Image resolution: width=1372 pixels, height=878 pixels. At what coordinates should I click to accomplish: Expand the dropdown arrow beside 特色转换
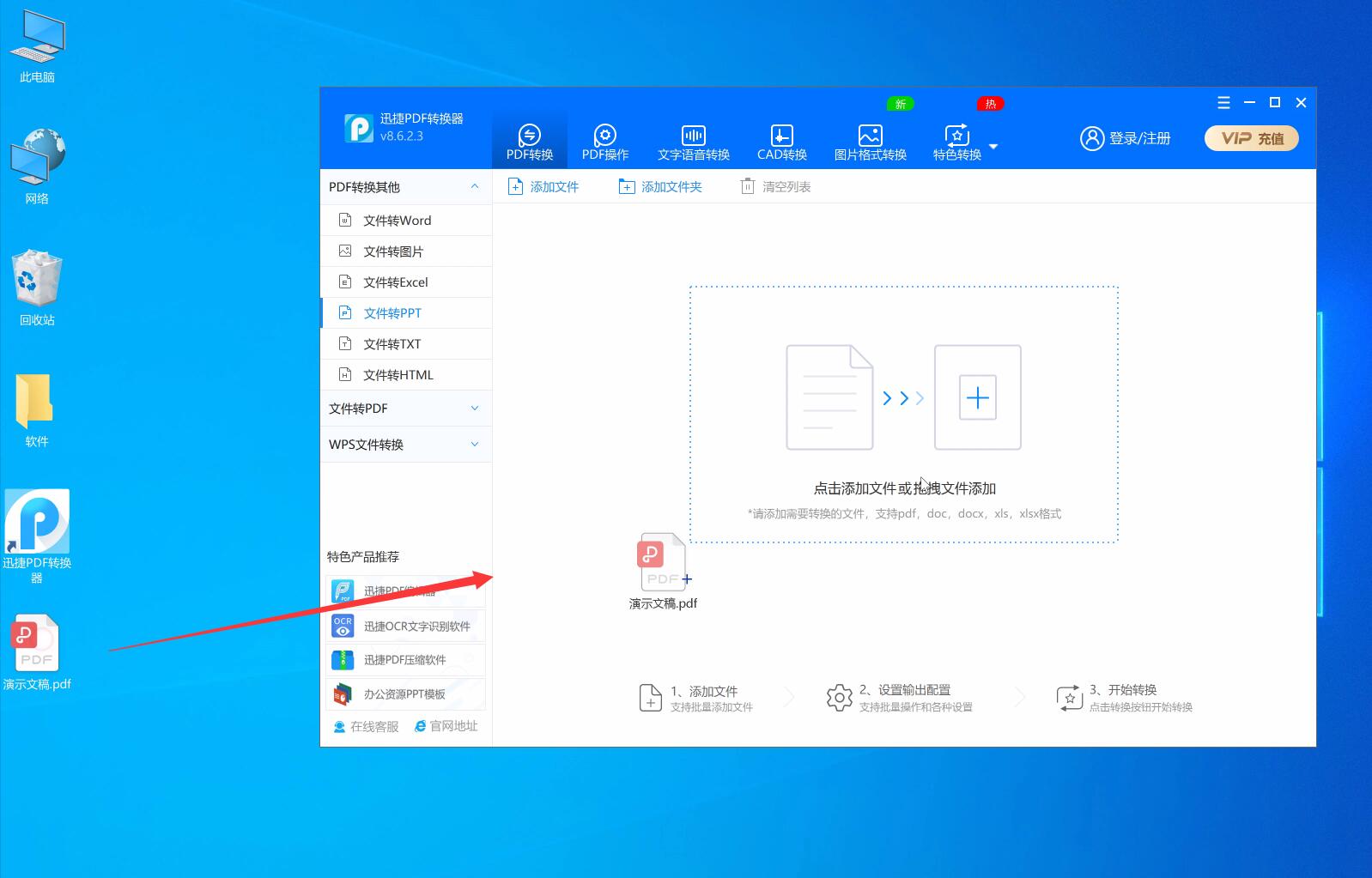point(993,147)
